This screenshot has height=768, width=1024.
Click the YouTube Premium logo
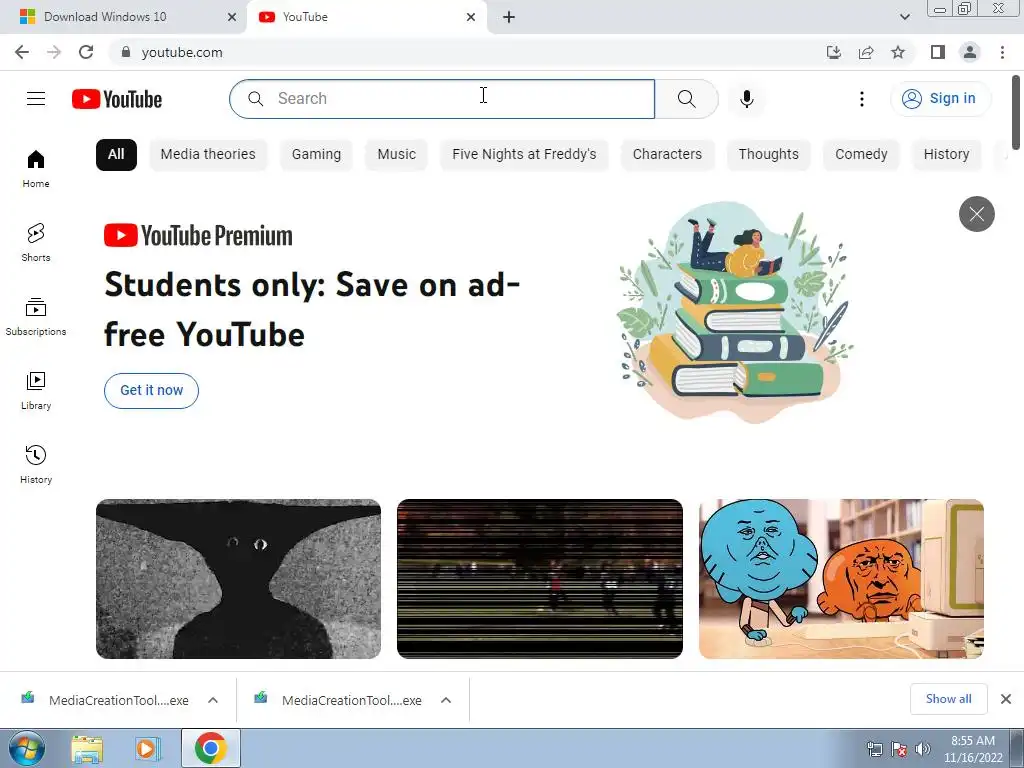click(x=198, y=235)
